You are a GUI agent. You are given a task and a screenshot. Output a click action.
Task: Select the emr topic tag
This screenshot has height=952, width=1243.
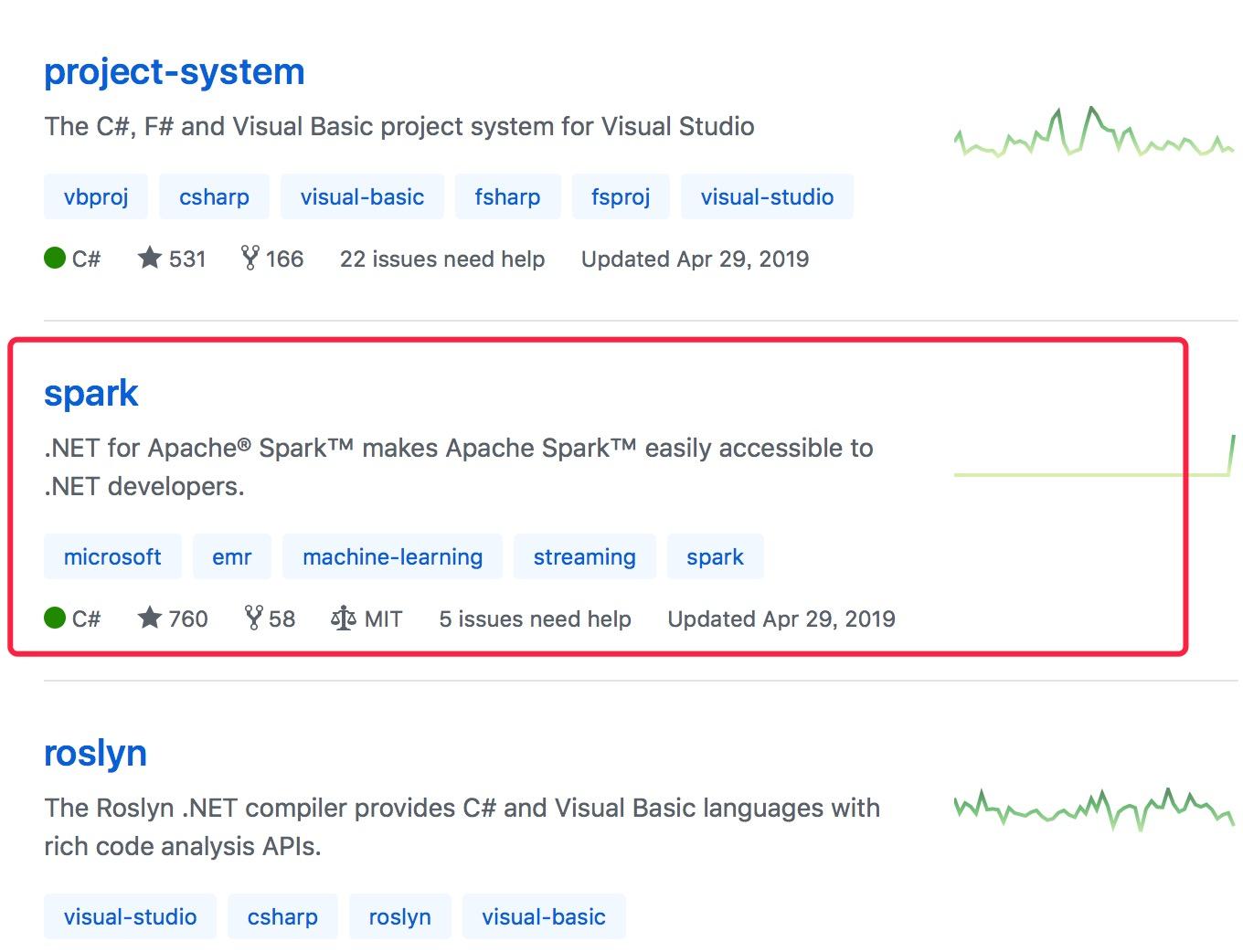(x=231, y=556)
